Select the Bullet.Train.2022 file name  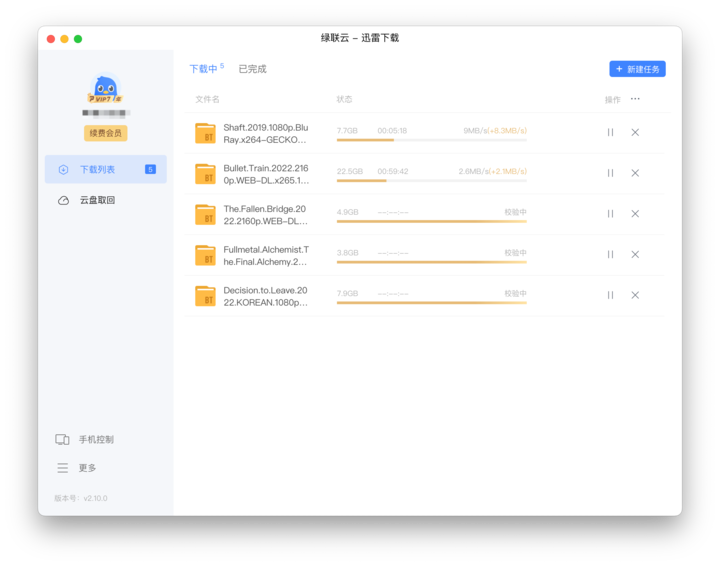pyautogui.click(x=266, y=174)
